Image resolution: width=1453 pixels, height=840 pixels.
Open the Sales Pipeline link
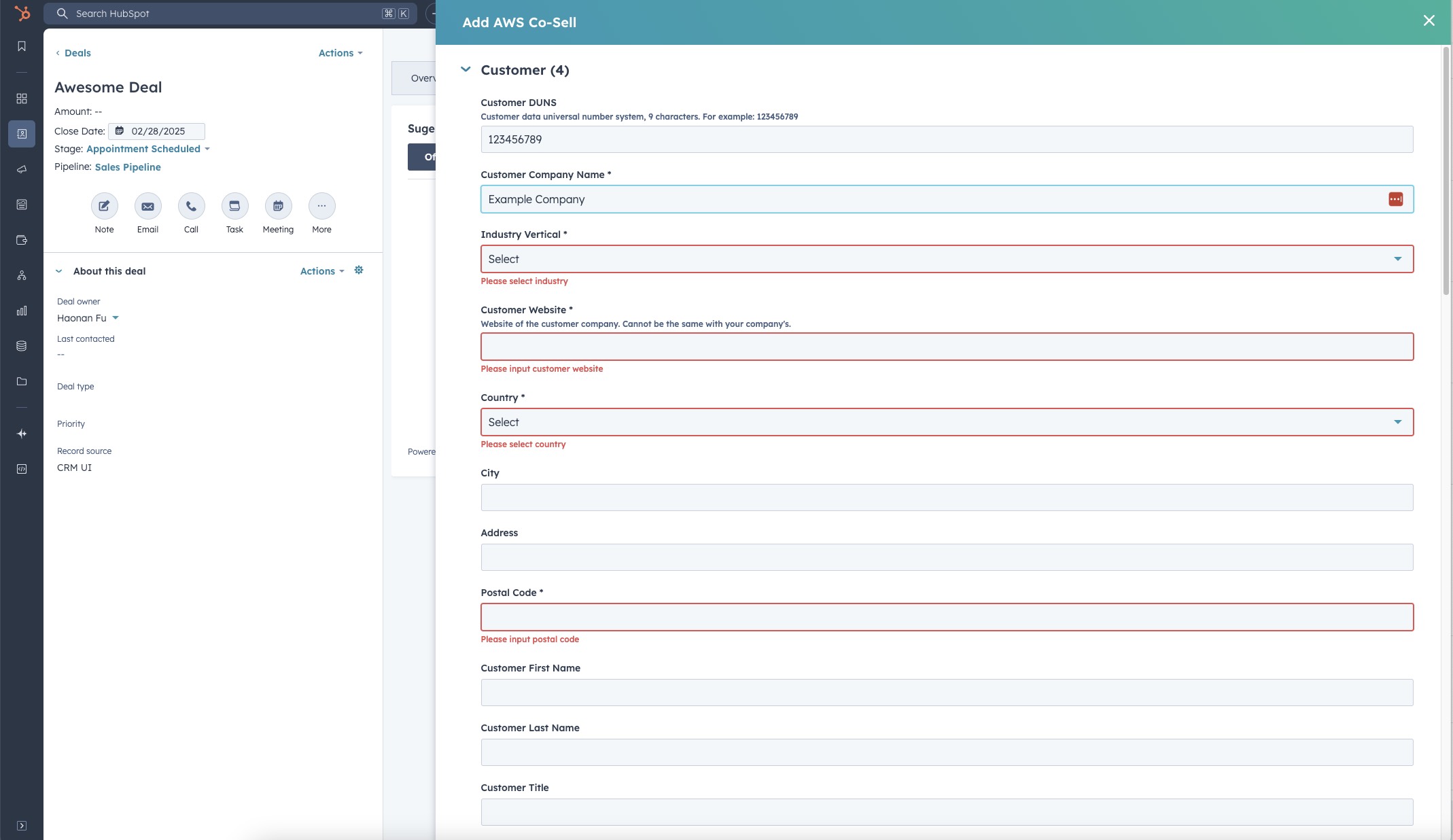pyautogui.click(x=128, y=167)
